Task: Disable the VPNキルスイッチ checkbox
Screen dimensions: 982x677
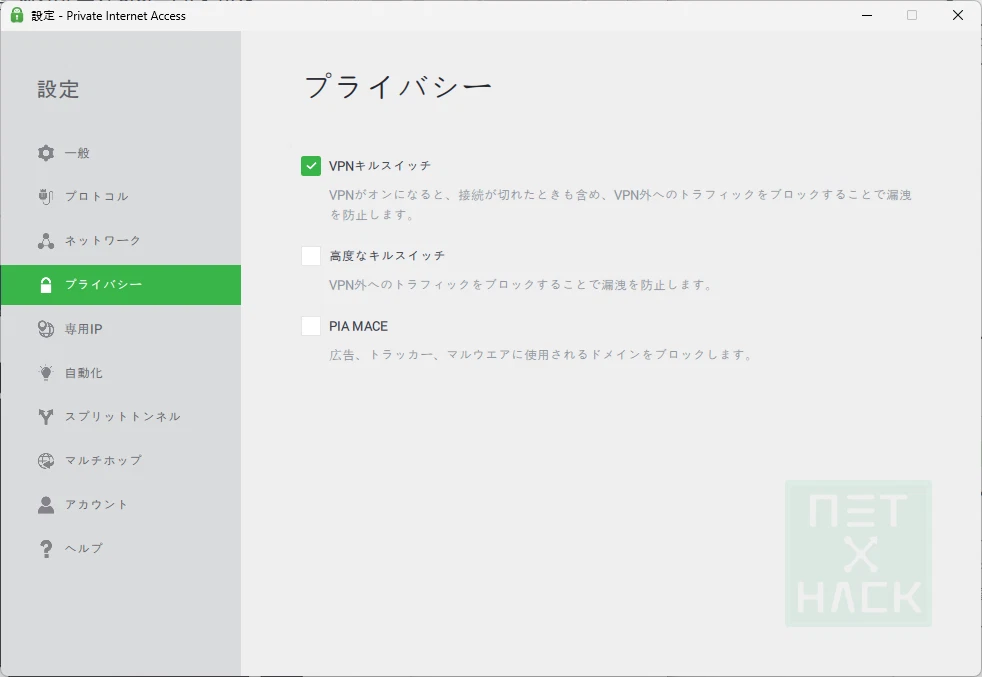Action: point(311,166)
